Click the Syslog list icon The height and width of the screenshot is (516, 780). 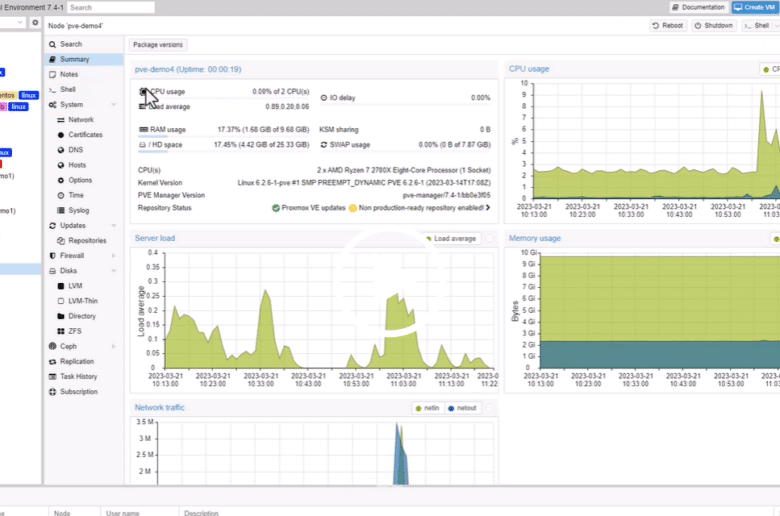click(x=61, y=210)
